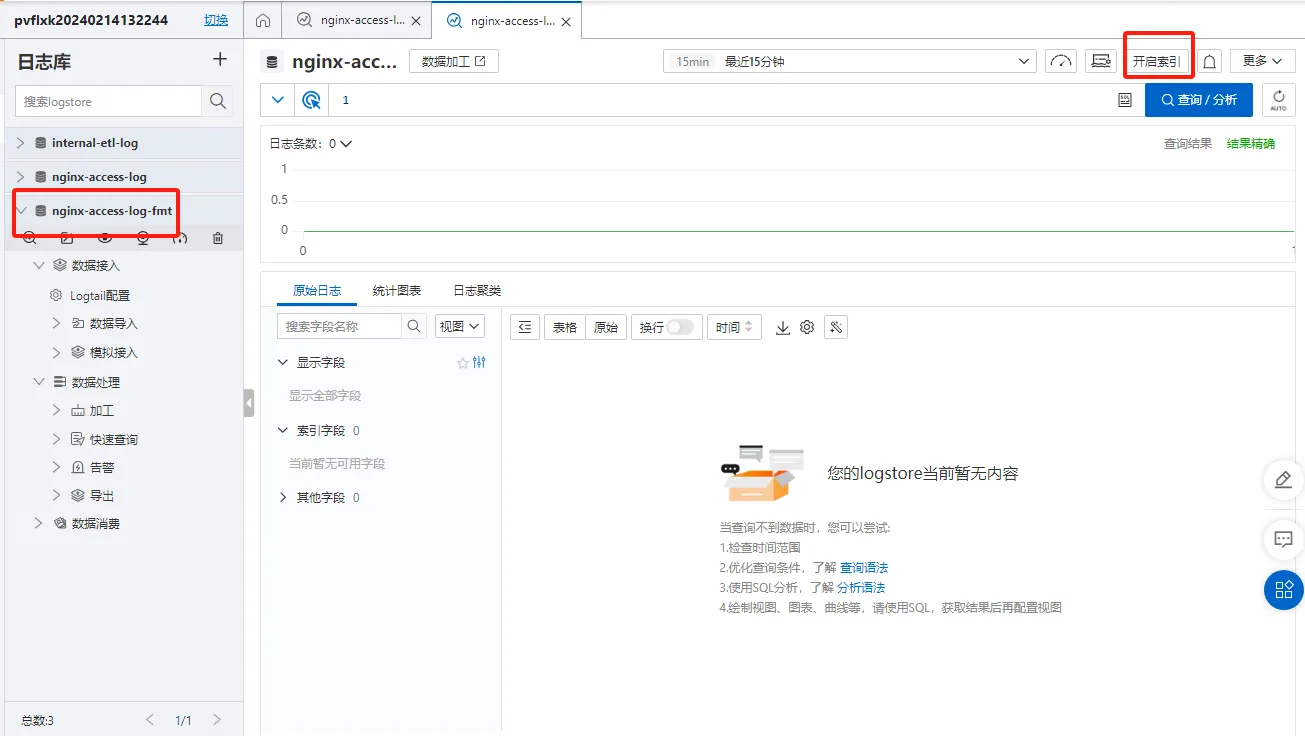Click the floating edit pencil icon
The width and height of the screenshot is (1305, 736).
tap(1284, 480)
